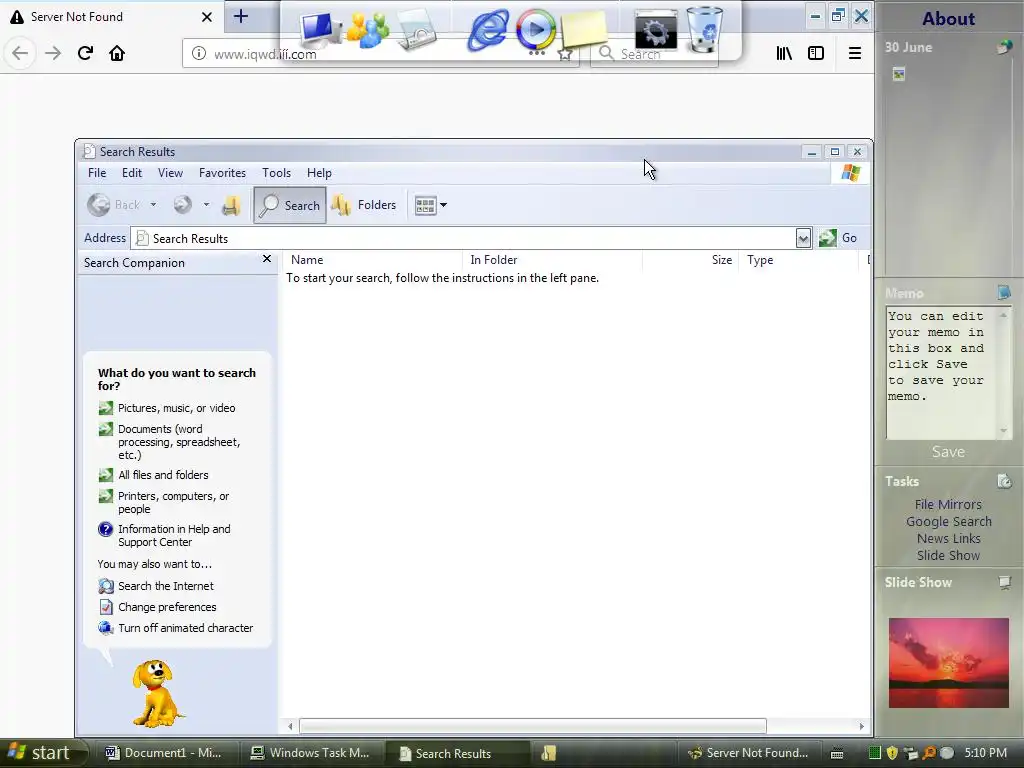Click the sunset slide show thumbnail
This screenshot has width=1024, height=768.
[948, 663]
